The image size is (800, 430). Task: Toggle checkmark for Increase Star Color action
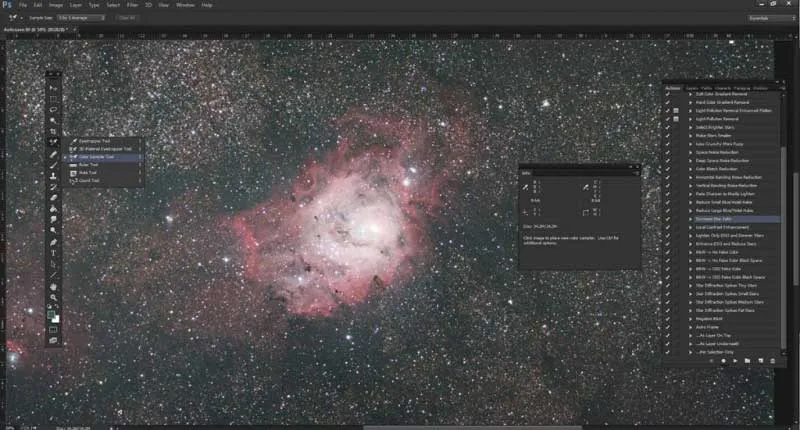[x=667, y=219]
